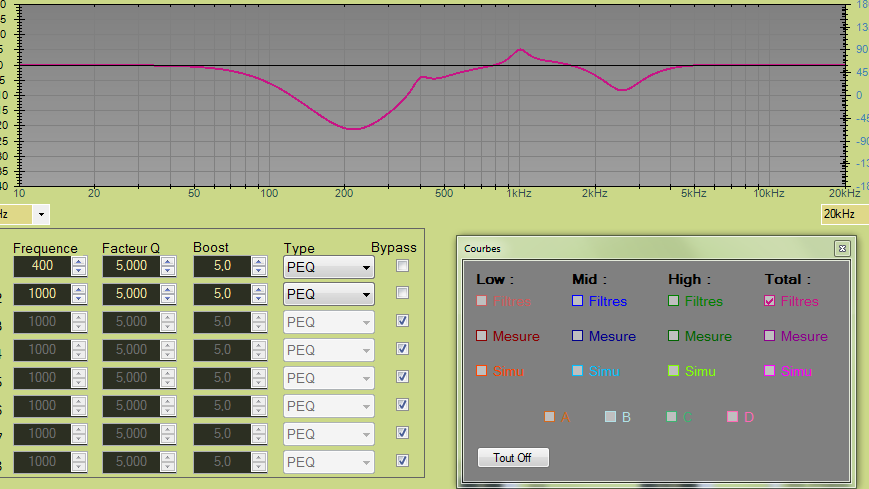
Task: Click the Frequence field showing 400
Action: coord(41,267)
